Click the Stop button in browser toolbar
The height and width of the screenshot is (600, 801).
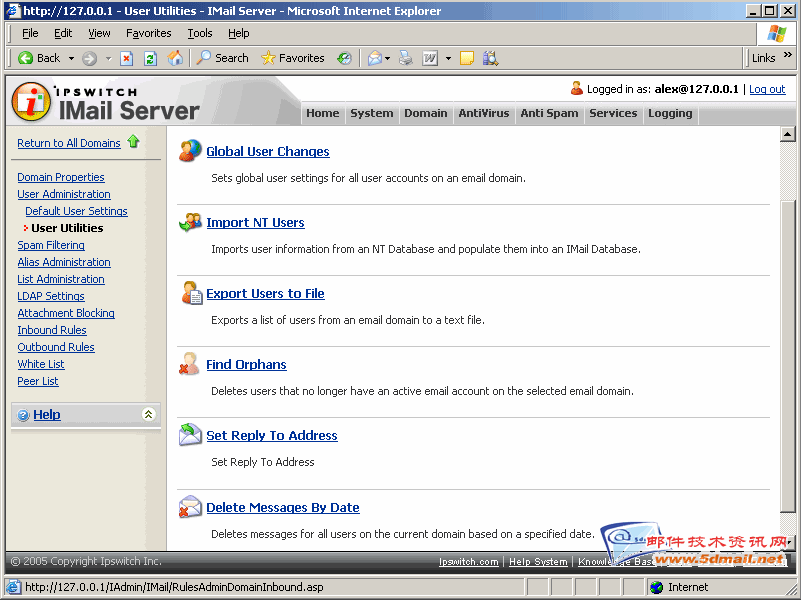(x=127, y=58)
